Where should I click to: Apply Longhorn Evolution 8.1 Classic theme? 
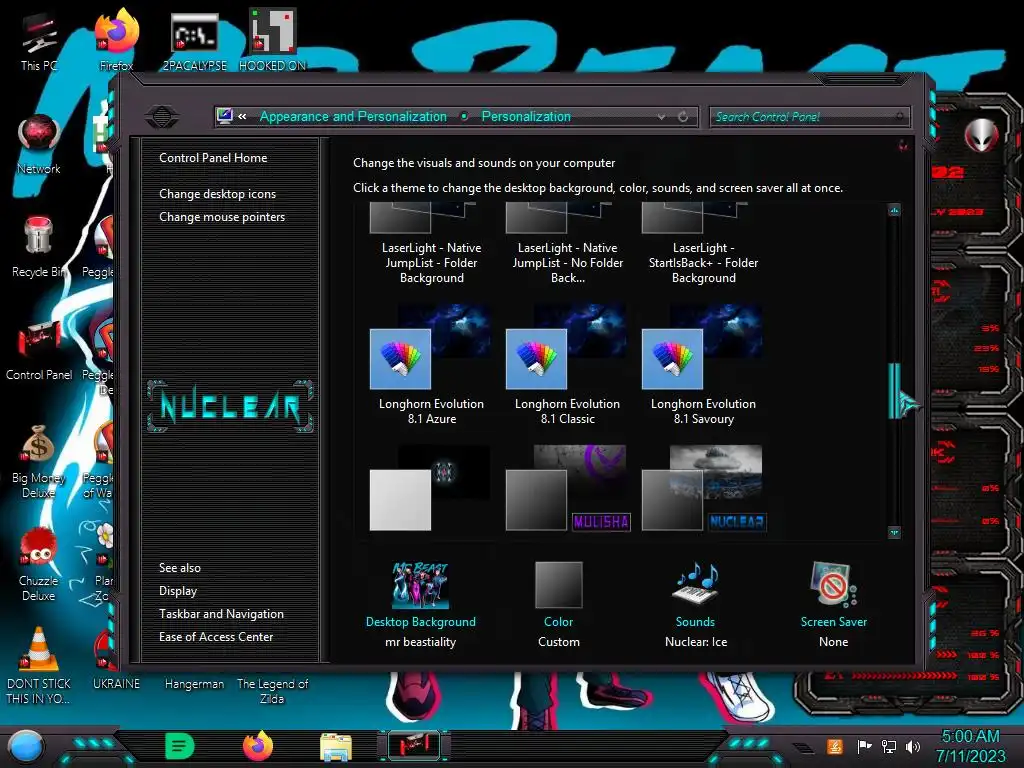point(568,364)
